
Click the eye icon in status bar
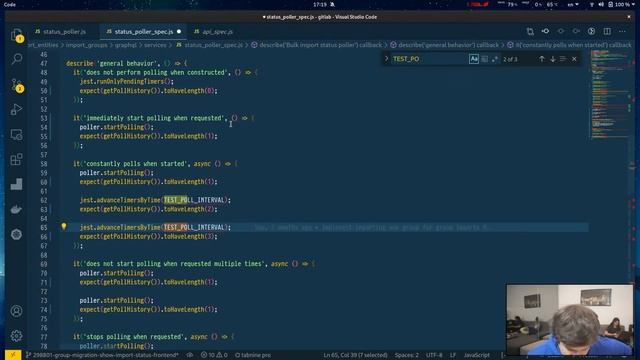(190, 355)
